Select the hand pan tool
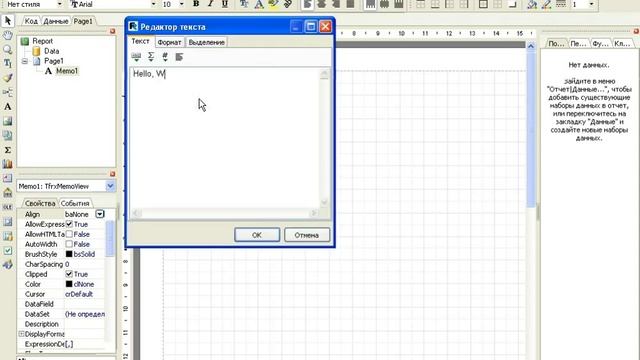This screenshot has height=360, width=640. [7, 35]
